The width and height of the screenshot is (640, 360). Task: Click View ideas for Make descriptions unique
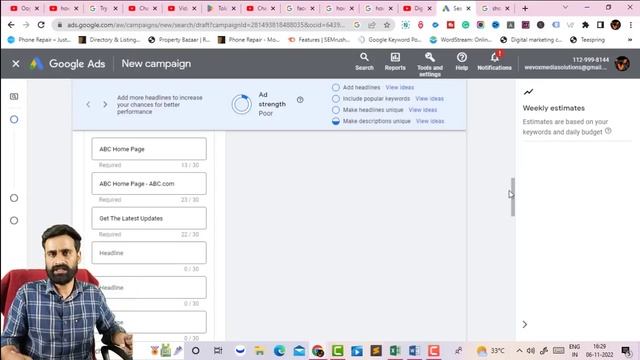click(x=430, y=121)
